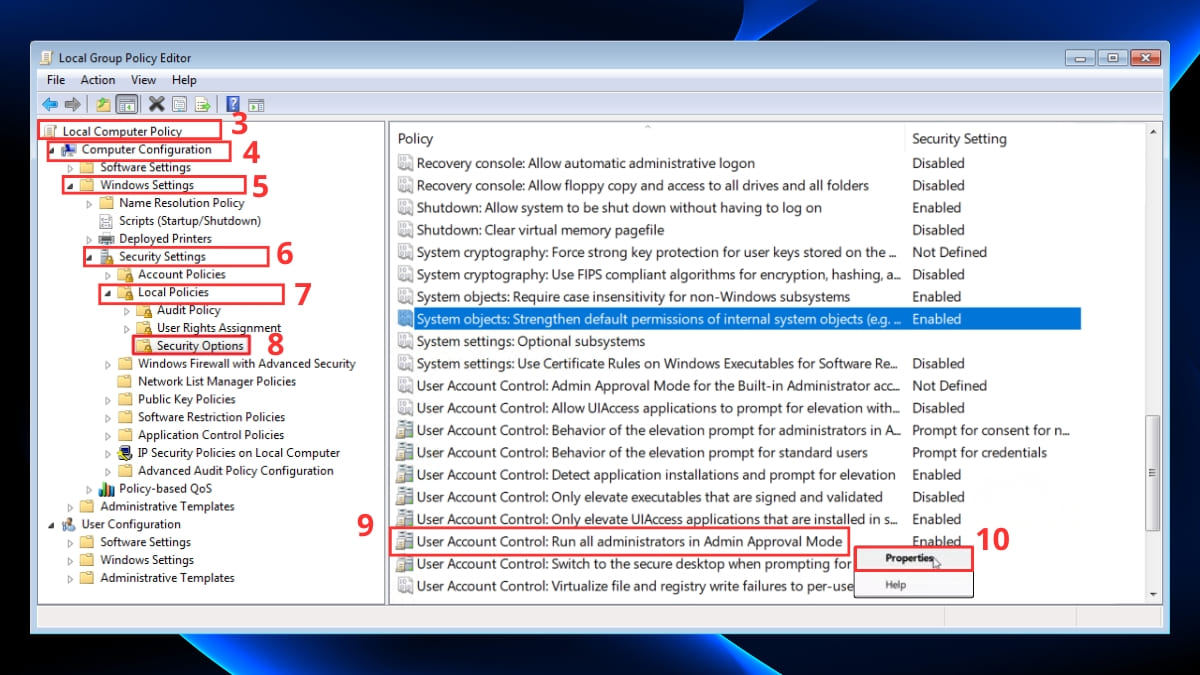This screenshot has height=675, width=1200.
Task: Open the Action menu
Action: pyautogui.click(x=97, y=80)
